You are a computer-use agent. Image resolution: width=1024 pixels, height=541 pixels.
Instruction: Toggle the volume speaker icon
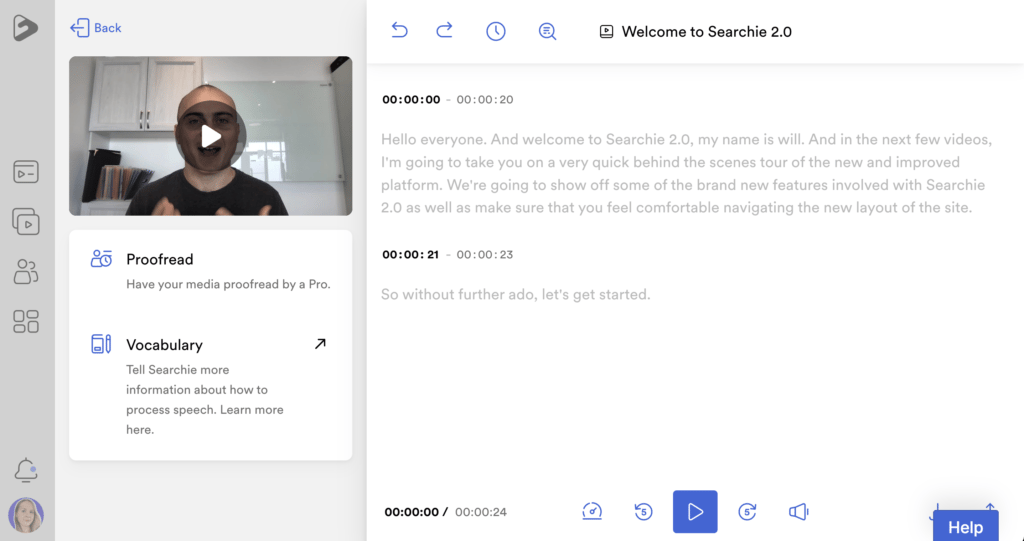tap(799, 512)
